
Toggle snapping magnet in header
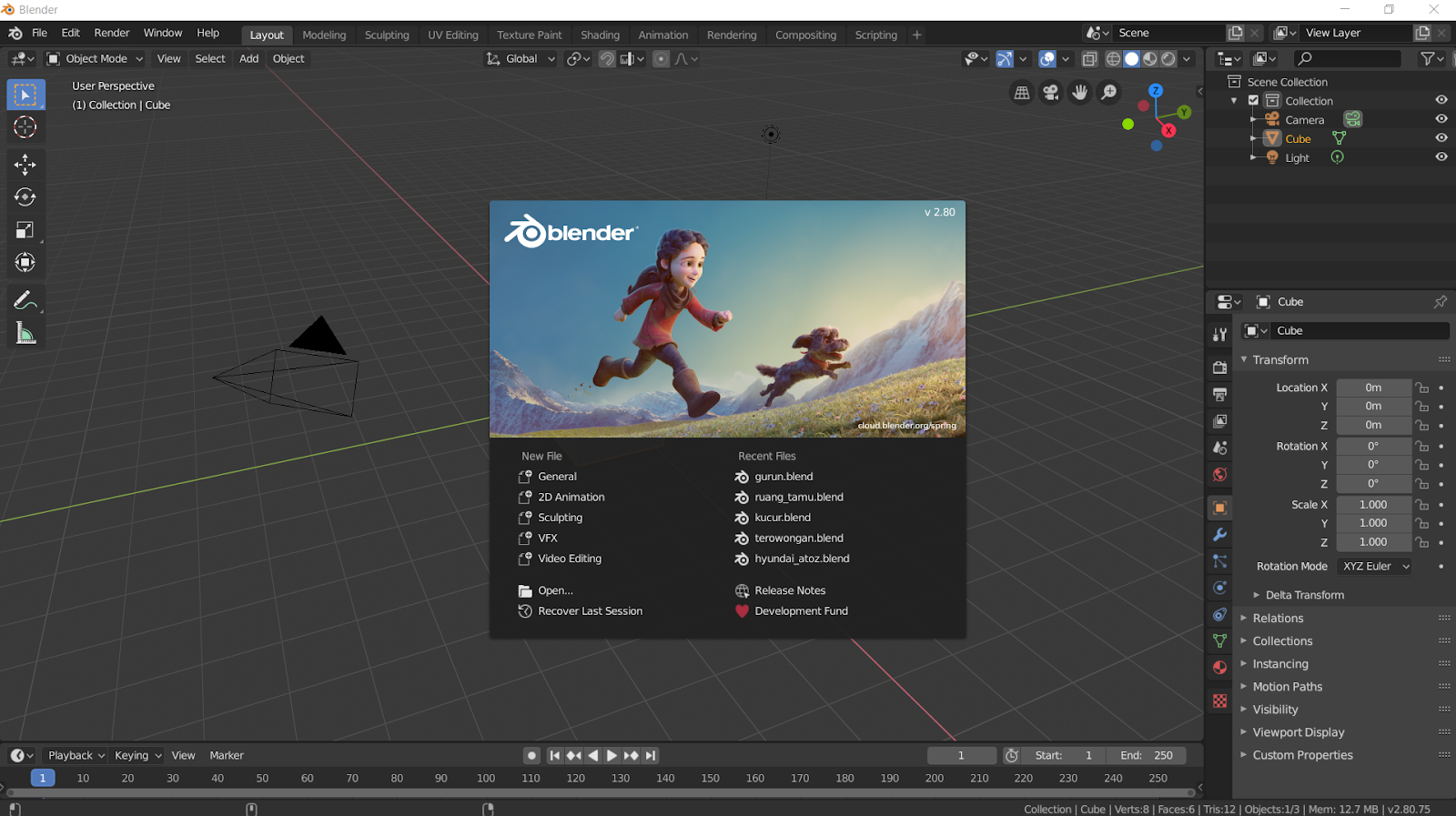pyautogui.click(x=606, y=59)
